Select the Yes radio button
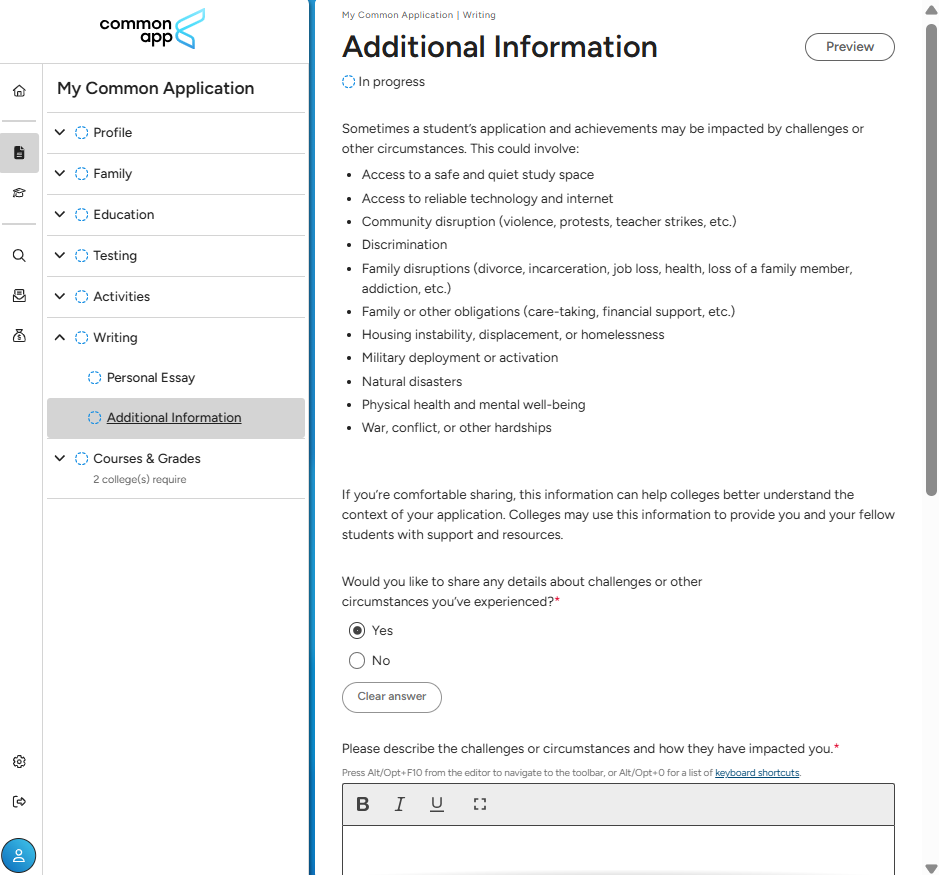This screenshot has height=875, width=939. pyautogui.click(x=357, y=631)
